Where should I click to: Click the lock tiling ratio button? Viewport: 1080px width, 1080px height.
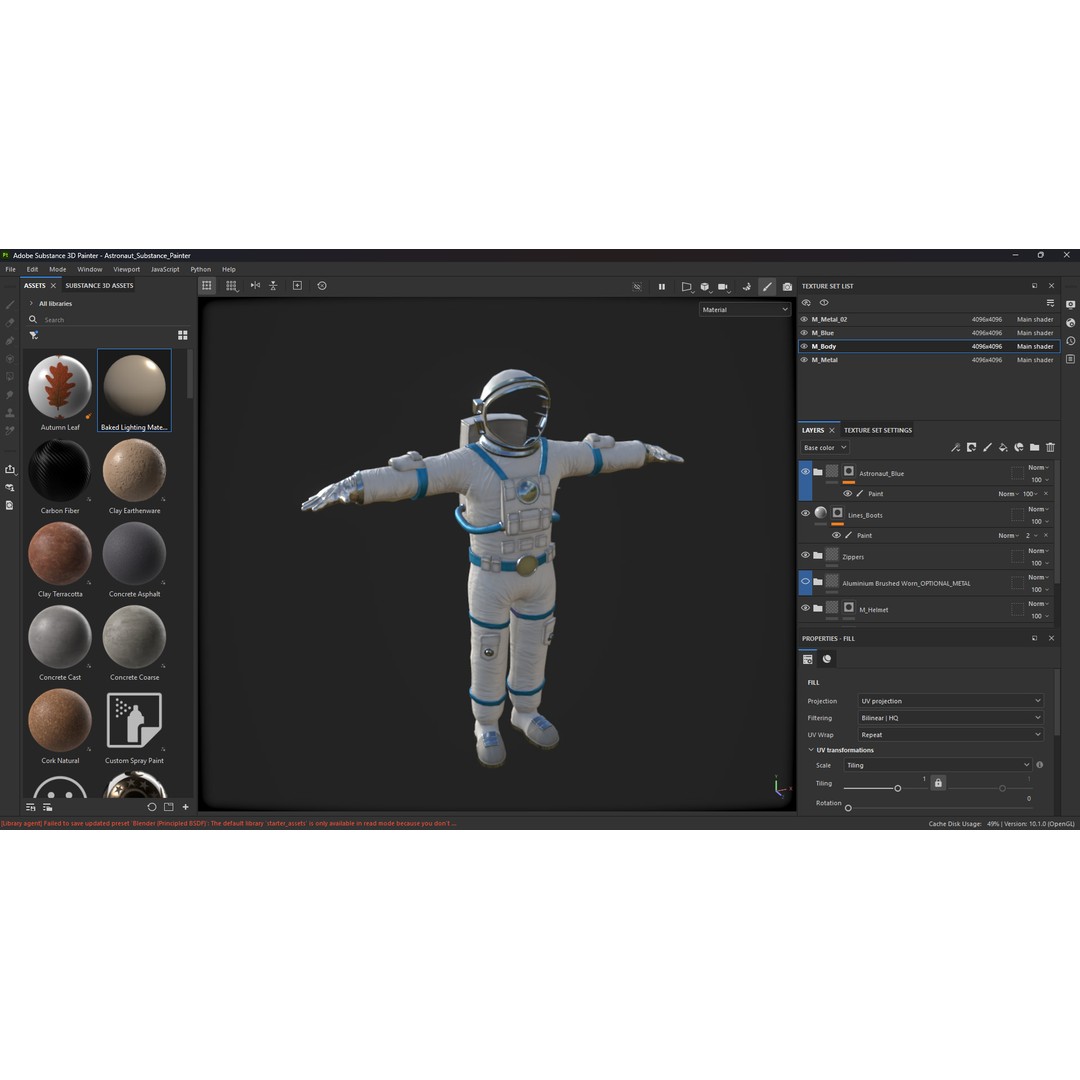(x=938, y=783)
